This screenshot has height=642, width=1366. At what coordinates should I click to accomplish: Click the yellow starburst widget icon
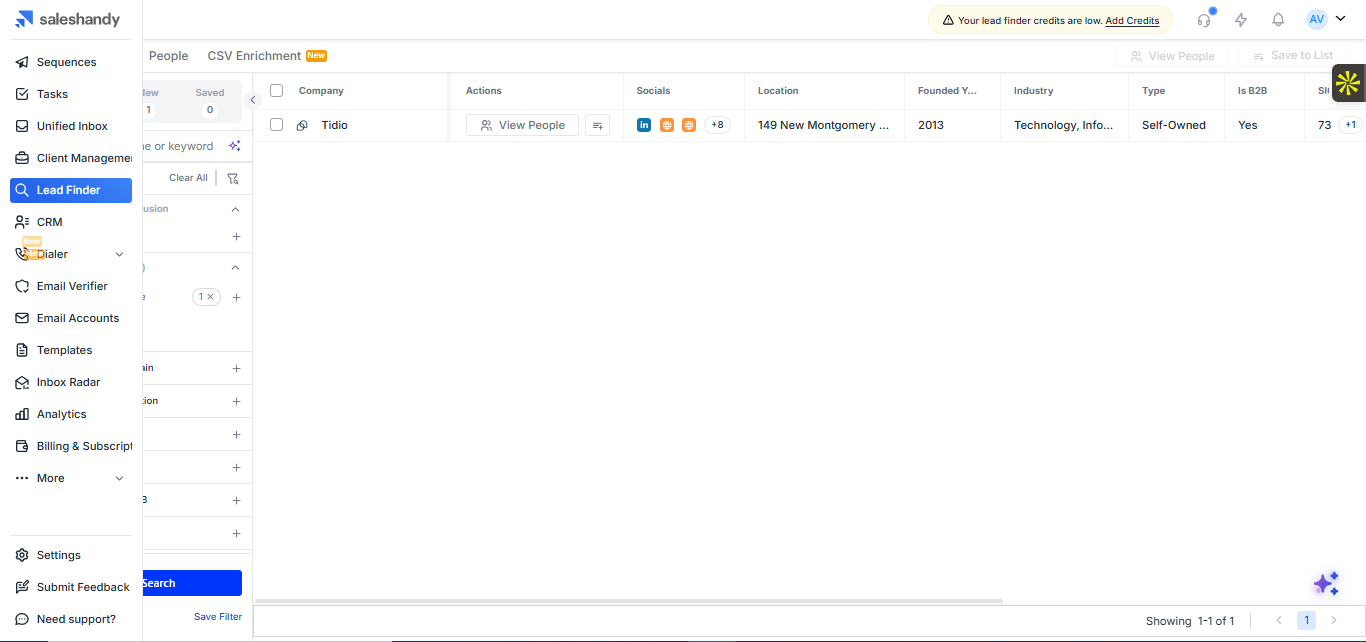[1348, 83]
